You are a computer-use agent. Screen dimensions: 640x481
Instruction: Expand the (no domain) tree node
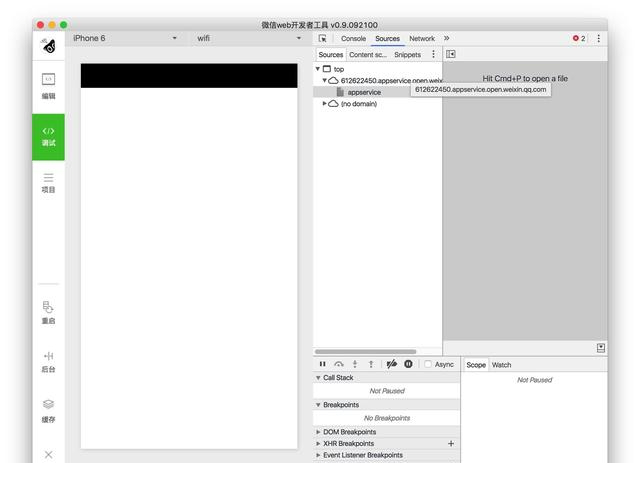coord(324,104)
